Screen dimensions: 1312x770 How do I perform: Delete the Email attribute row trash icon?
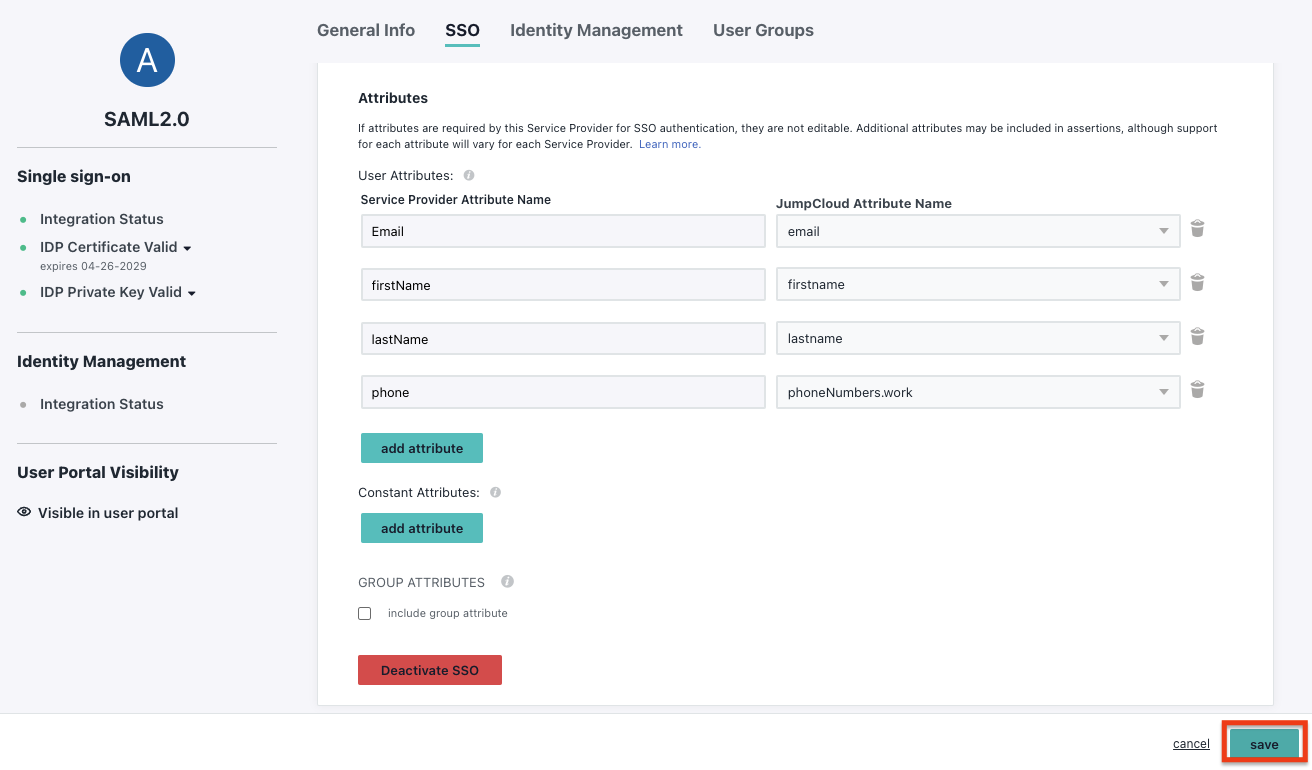1197,229
